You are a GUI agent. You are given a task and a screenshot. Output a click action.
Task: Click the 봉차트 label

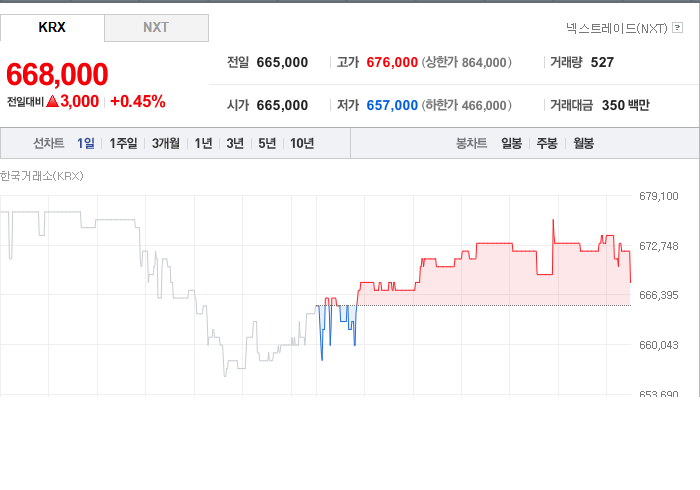(x=471, y=143)
